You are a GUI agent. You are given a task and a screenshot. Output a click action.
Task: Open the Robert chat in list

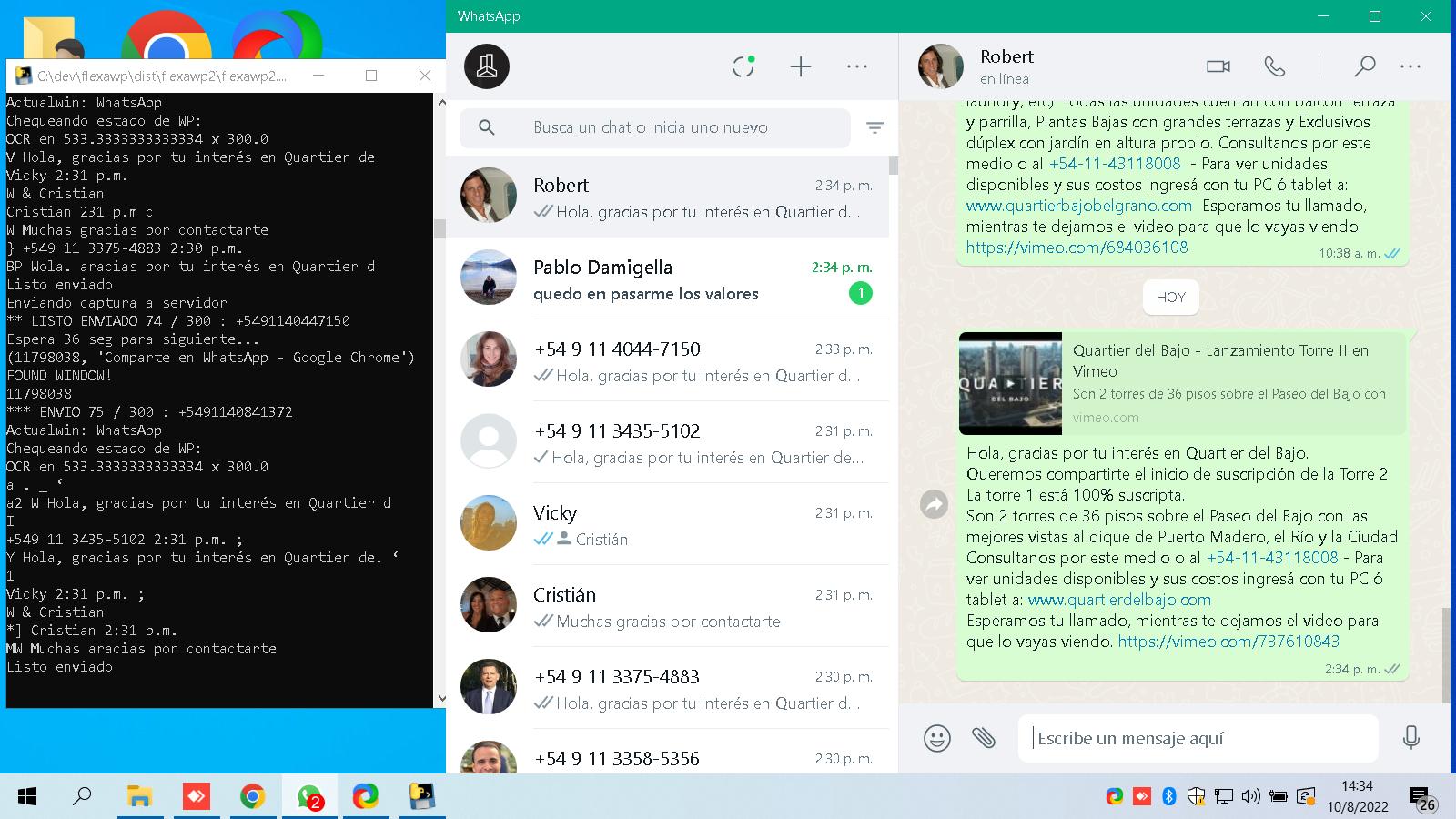tap(667, 197)
